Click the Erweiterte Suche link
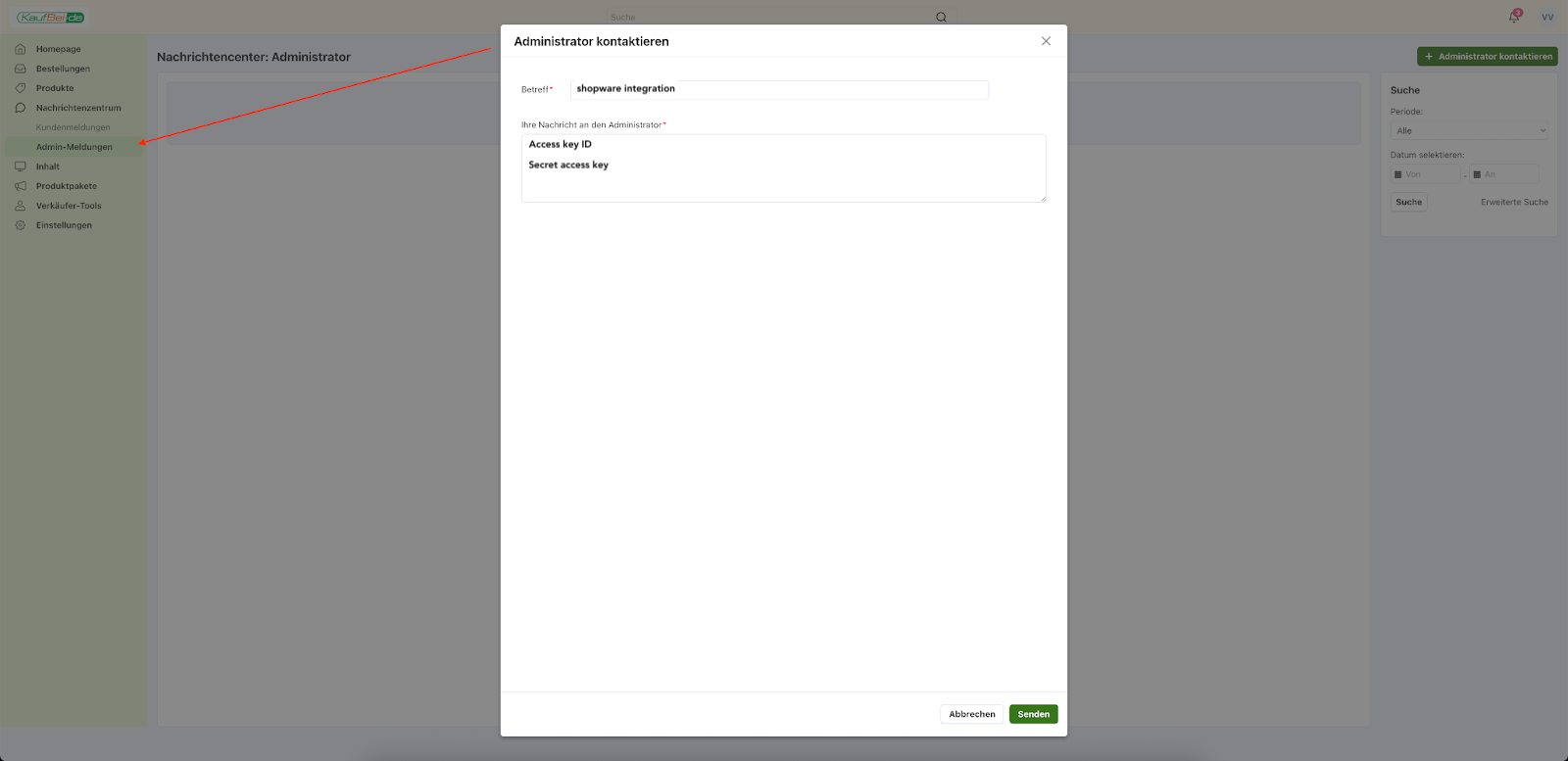The height and width of the screenshot is (761, 1568). point(1514,202)
